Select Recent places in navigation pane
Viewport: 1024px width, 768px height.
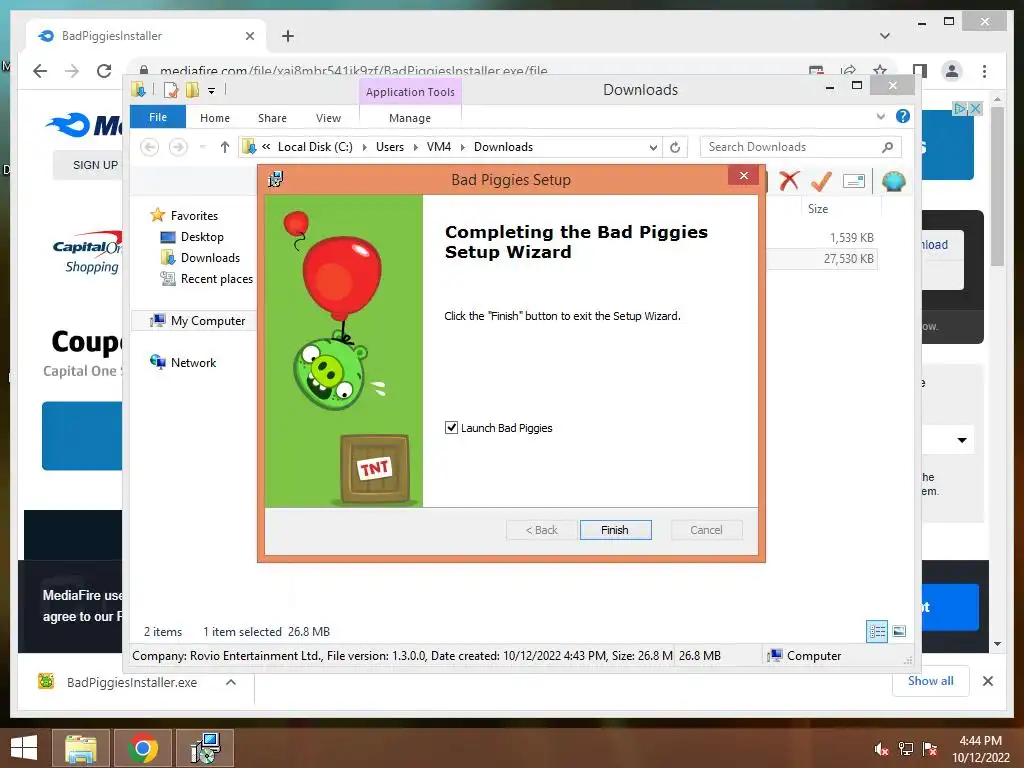tap(216, 279)
